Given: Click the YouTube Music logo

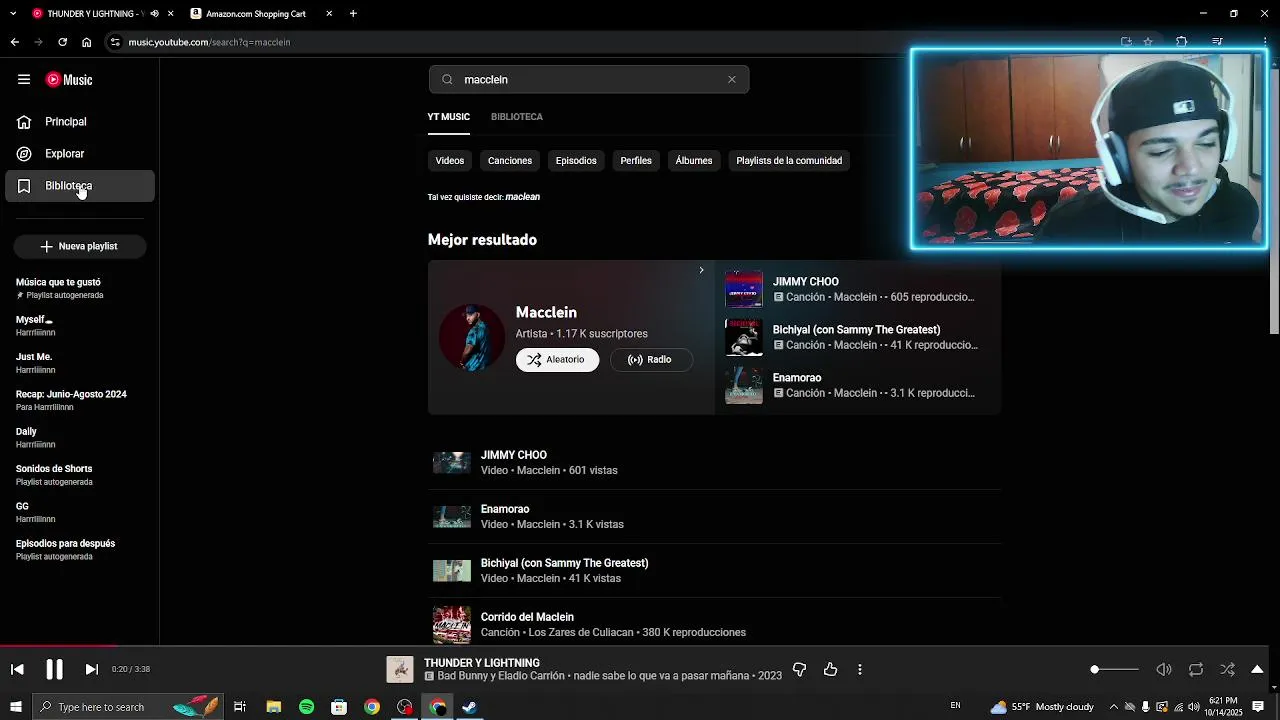Looking at the screenshot, I should click(x=69, y=80).
